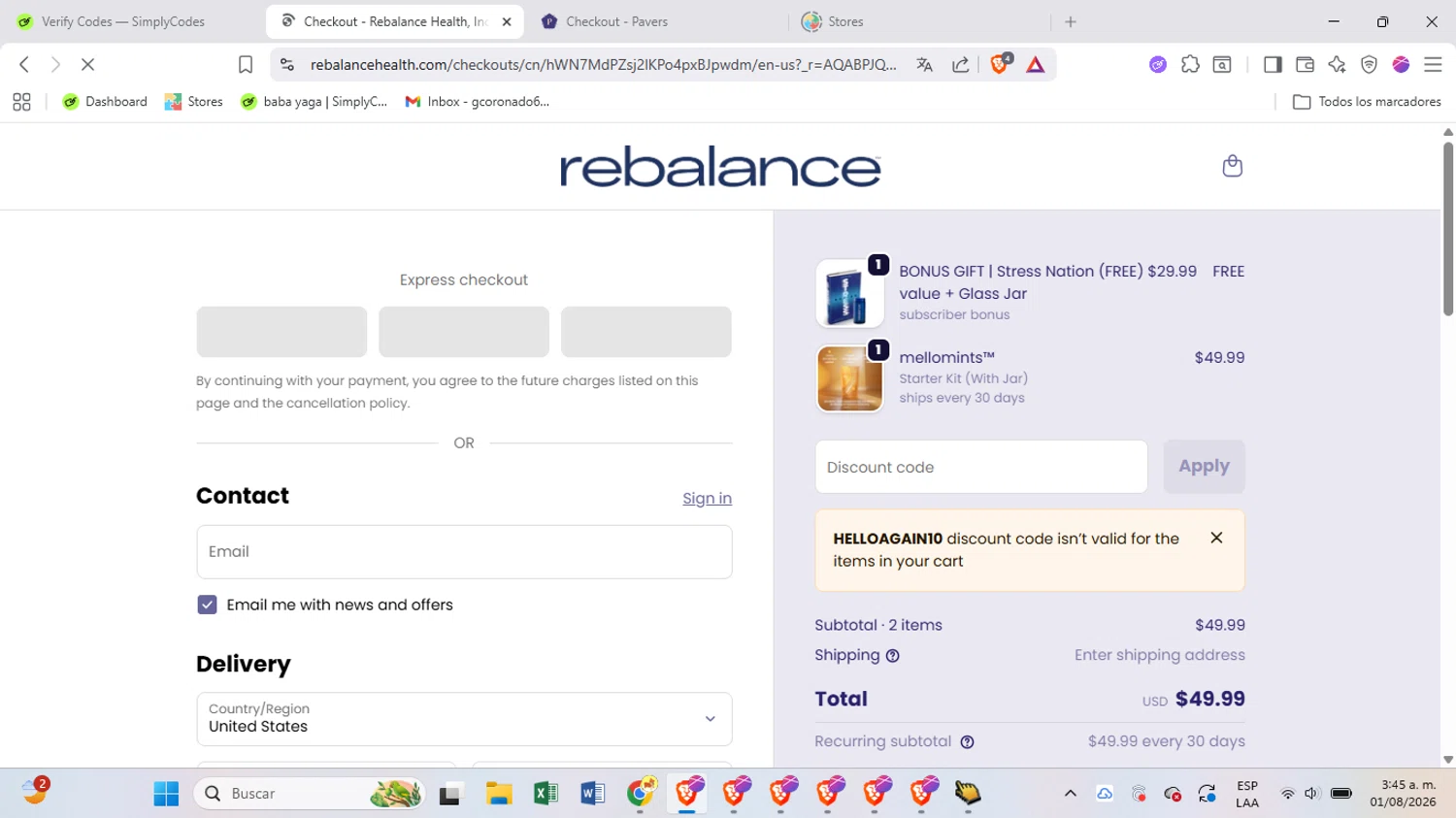Open Brave Shields lion icon

(x=1000, y=64)
